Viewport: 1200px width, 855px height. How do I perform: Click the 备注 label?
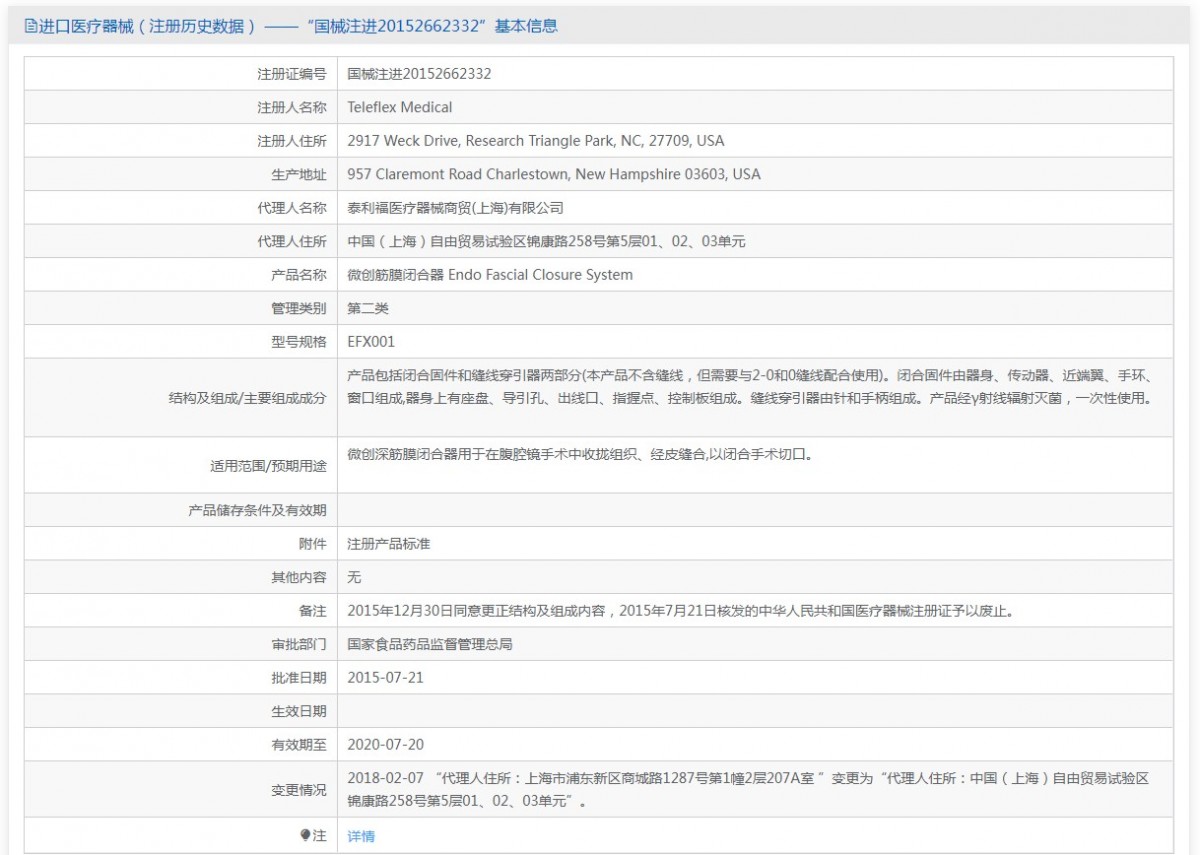313,611
